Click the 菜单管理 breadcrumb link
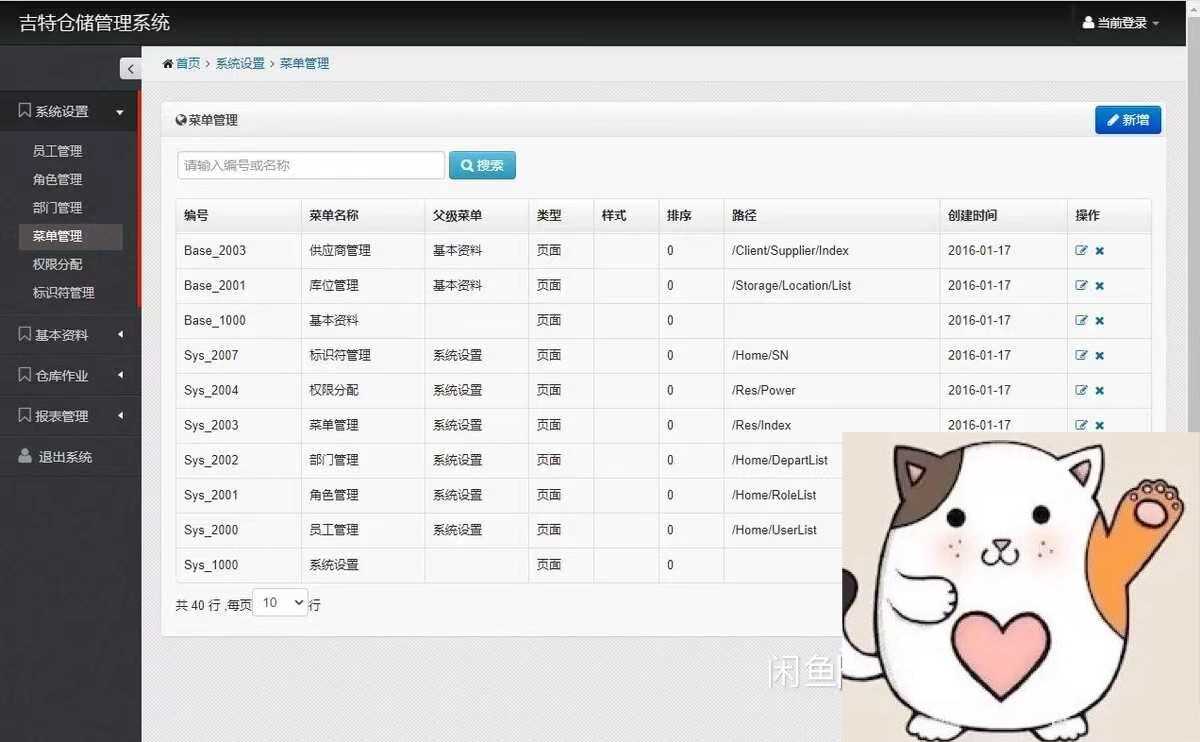 [304, 63]
